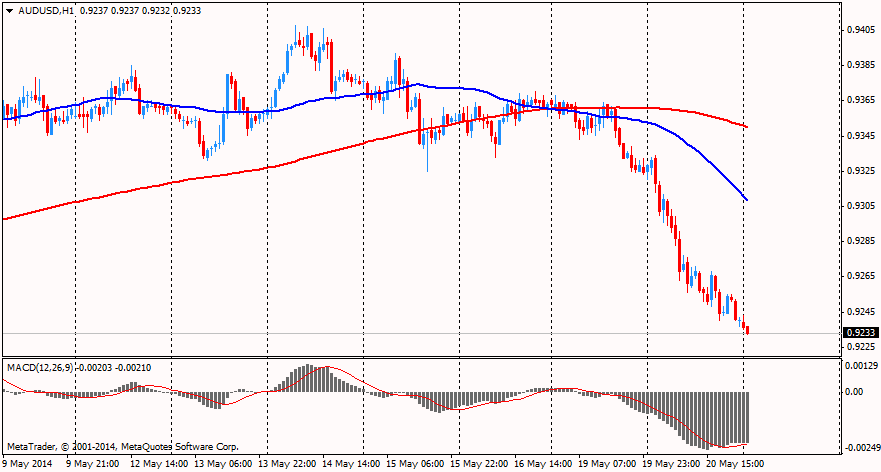This screenshot has width=881, height=472.
Task: Click the 0.9365 price scale label
Action: click(860, 100)
